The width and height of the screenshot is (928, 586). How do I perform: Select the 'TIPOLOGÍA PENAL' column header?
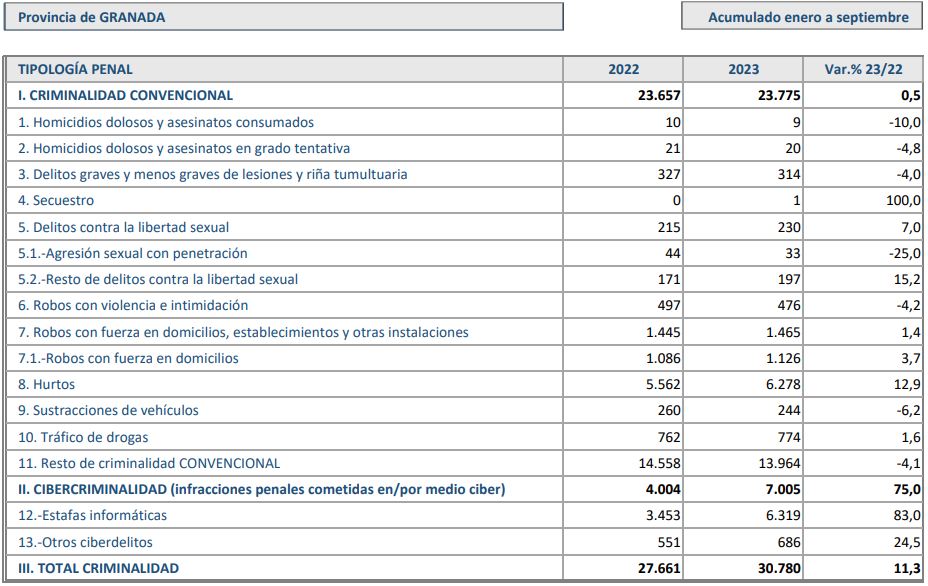[75, 69]
